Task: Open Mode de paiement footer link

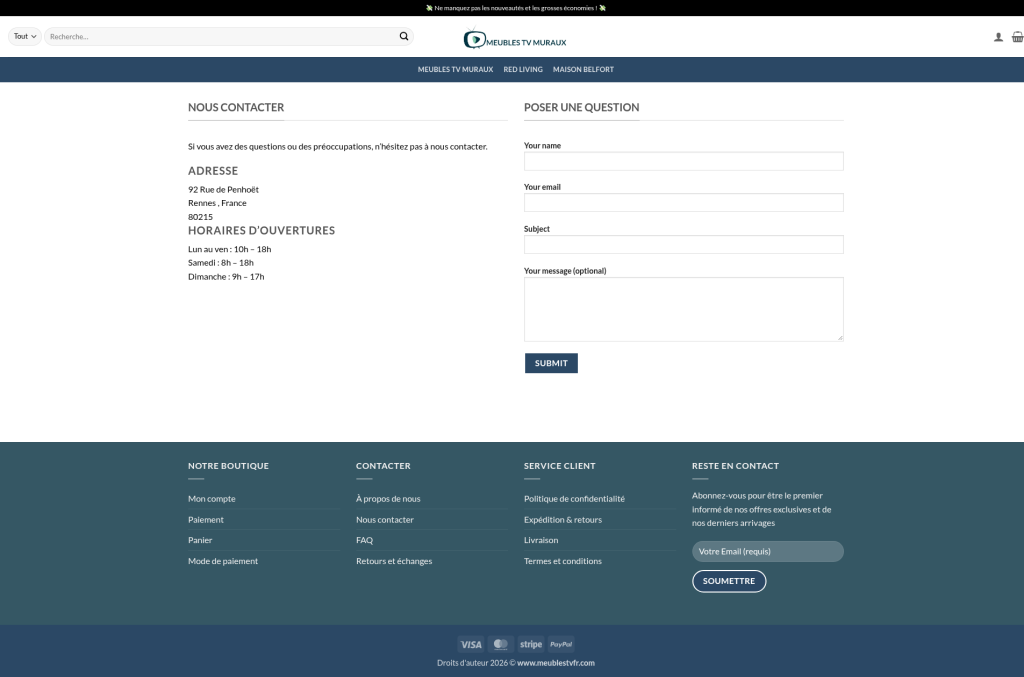Action: point(223,561)
